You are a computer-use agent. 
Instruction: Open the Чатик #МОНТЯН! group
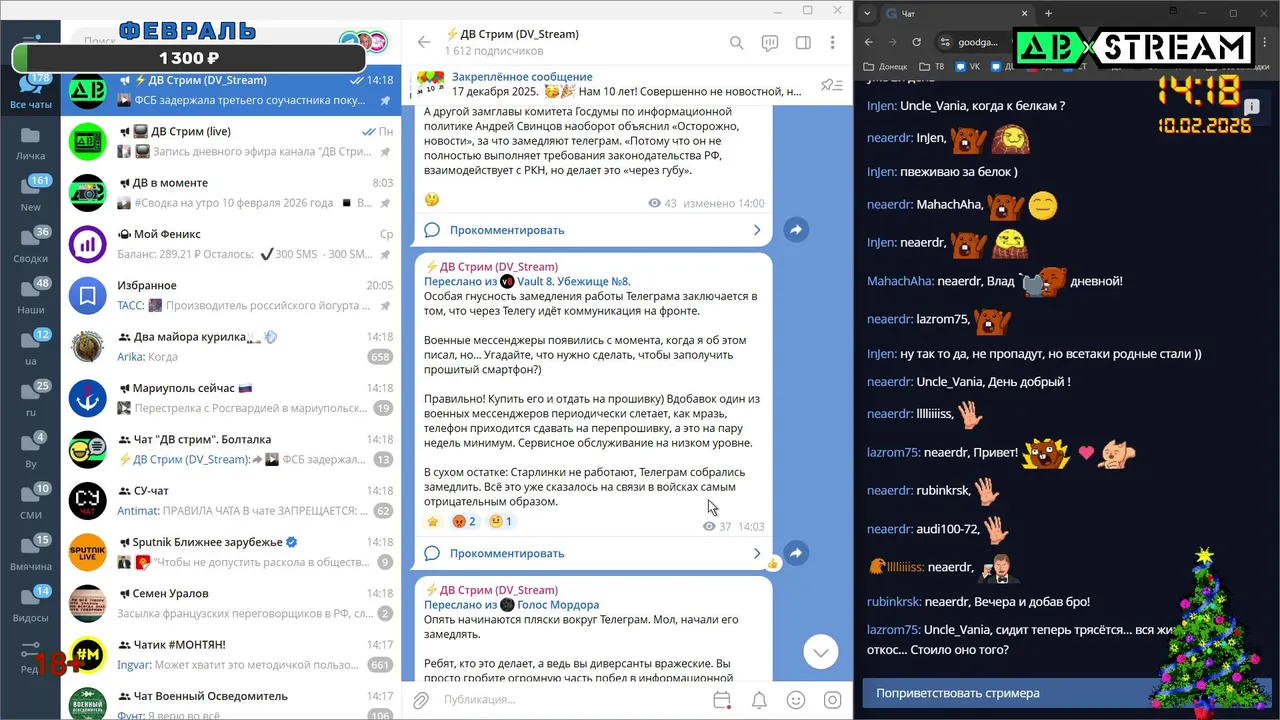[x=231, y=655]
